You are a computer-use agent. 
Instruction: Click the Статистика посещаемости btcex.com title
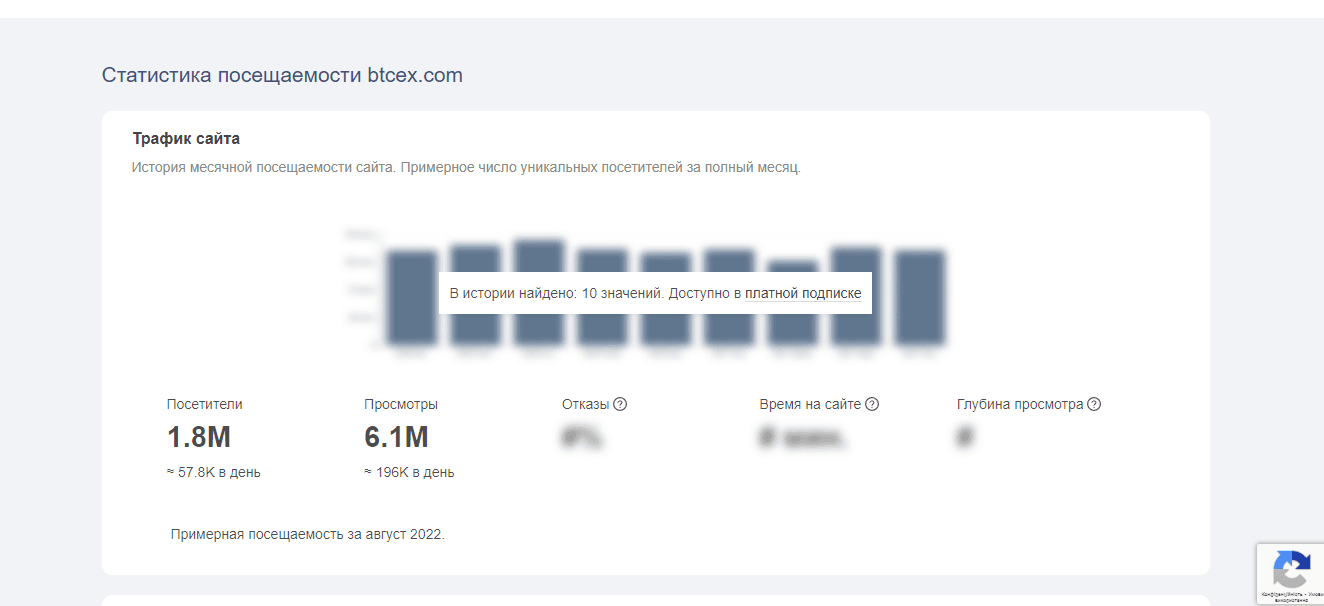tap(282, 74)
